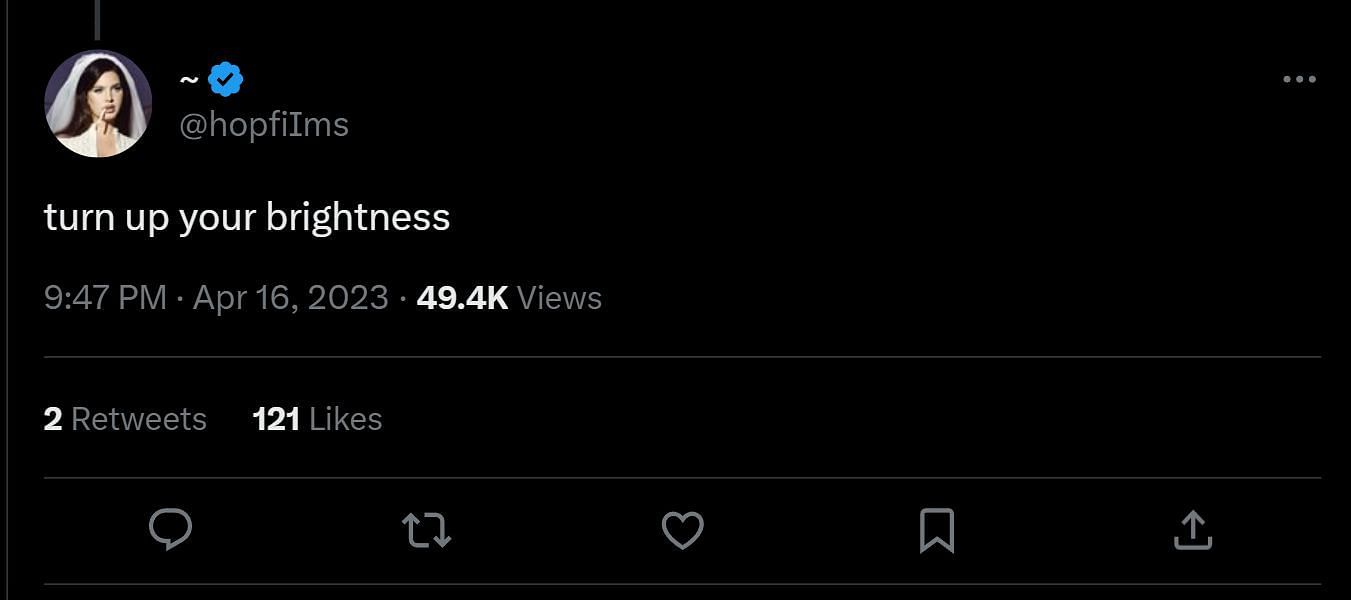Click the "turn up your brightness" tweet text
Image resolution: width=1351 pixels, height=600 pixels.
247,217
